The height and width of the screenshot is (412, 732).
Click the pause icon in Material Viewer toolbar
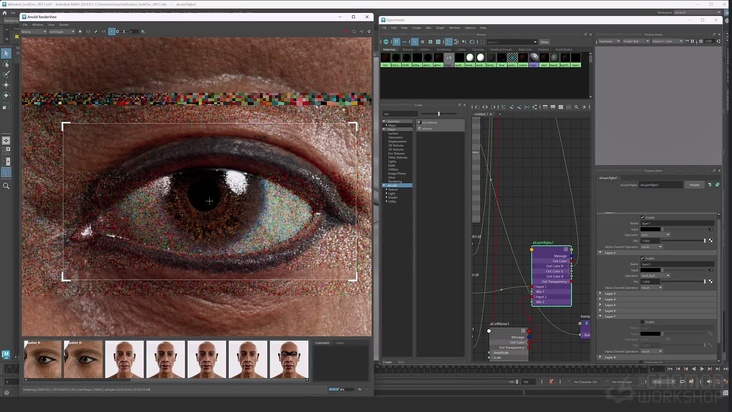(692, 41)
